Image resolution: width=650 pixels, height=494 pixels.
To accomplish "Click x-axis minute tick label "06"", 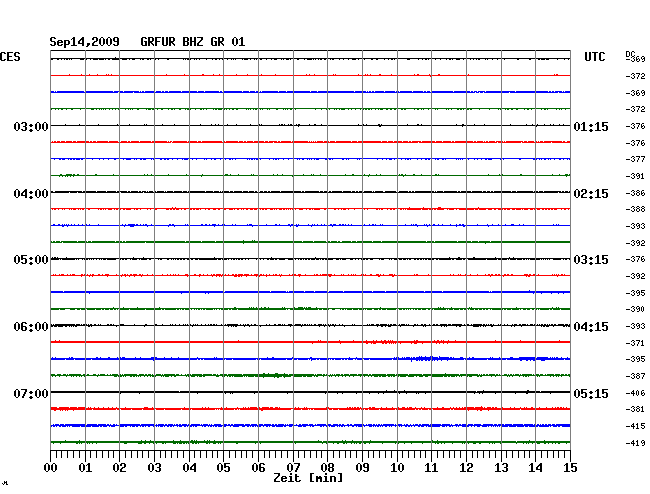I will [x=258, y=468].
